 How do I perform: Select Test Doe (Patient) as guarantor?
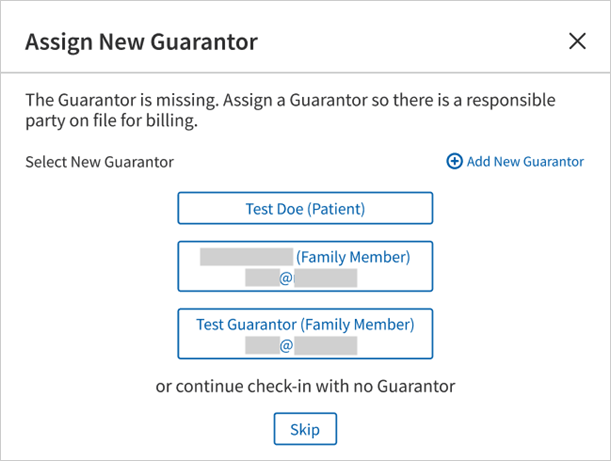(x=305, y=208)
